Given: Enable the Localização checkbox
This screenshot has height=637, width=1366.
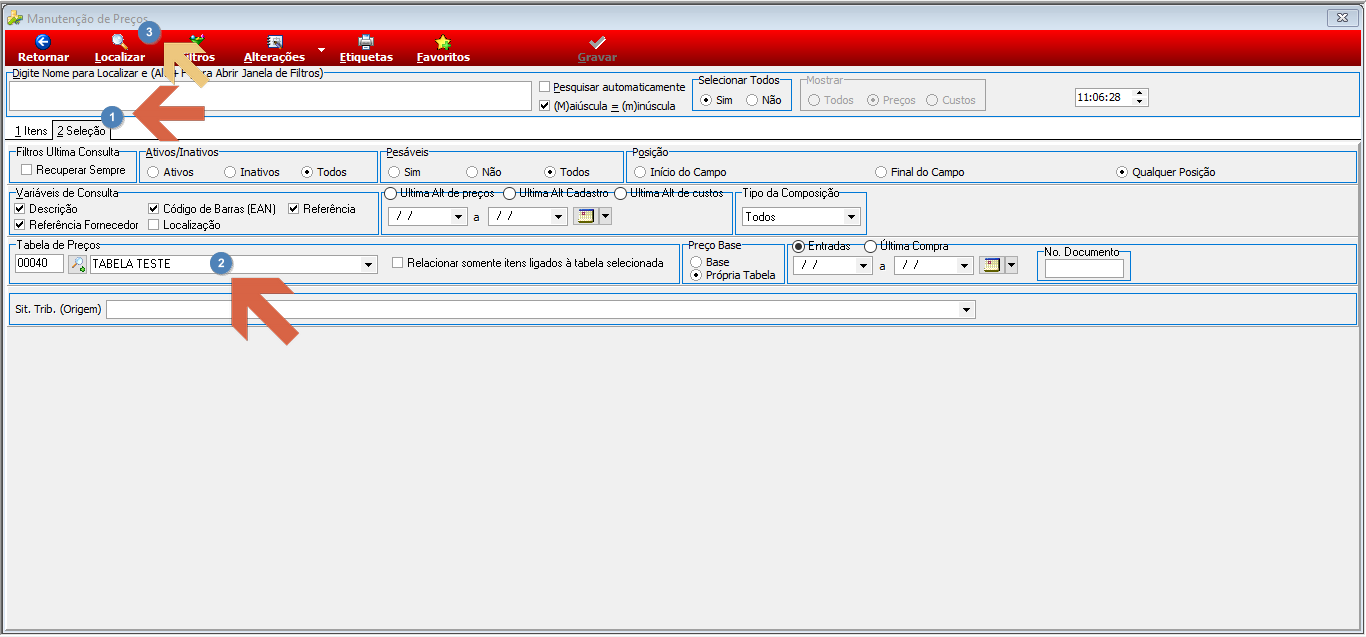Looking at the screenshot, I should click(x=154, y=225).
